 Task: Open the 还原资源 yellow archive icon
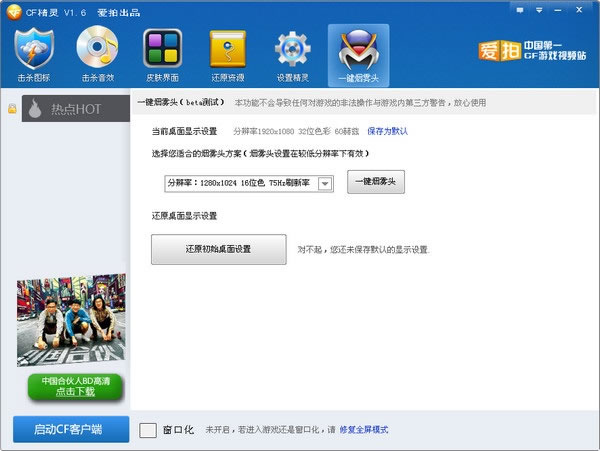(228, 49)
